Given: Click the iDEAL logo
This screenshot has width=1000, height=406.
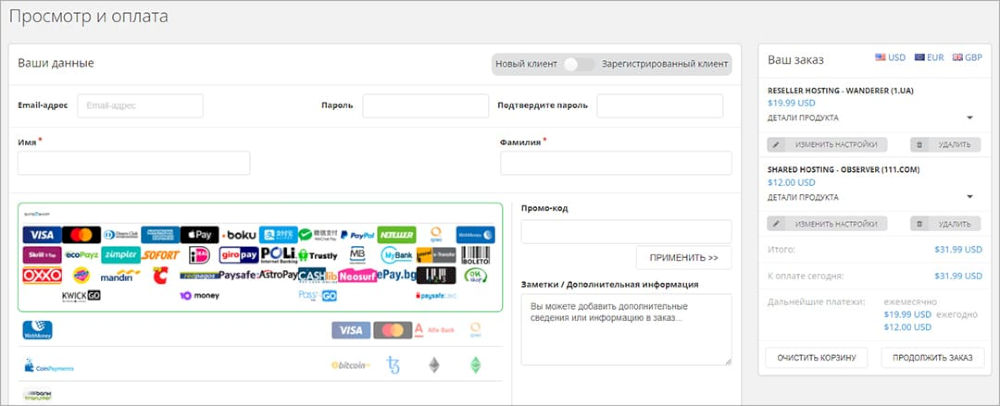Looking at the screenshot, I should (x=200, y=255).
